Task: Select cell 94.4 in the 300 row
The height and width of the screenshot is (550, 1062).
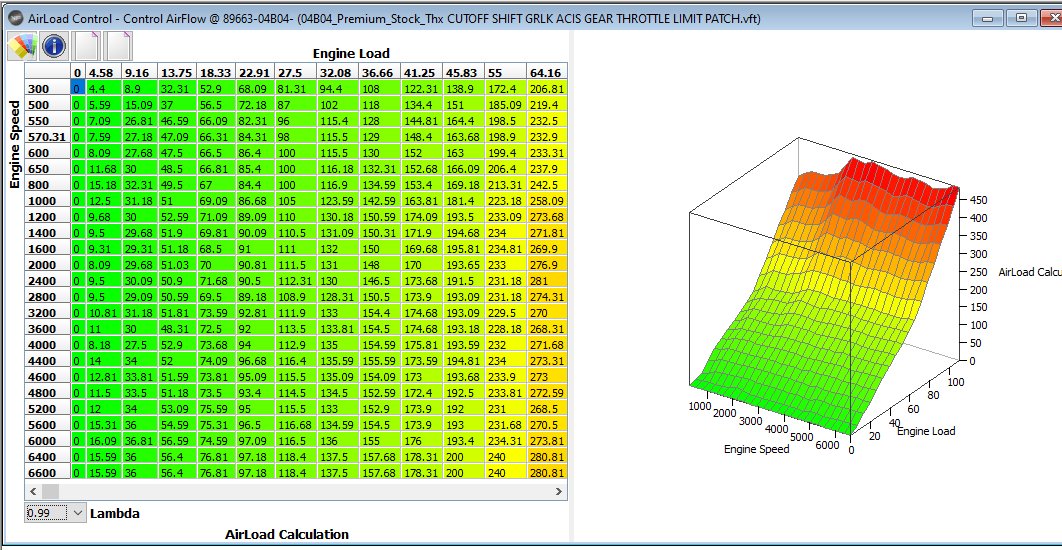Action: click(337, 88)
